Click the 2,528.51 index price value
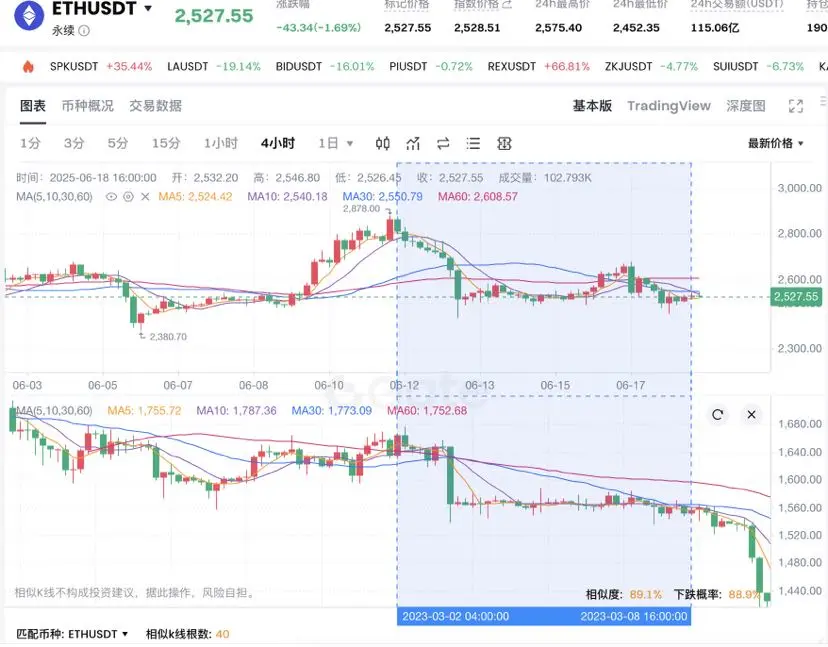The image size is (828, 647). tap(477, 27)
